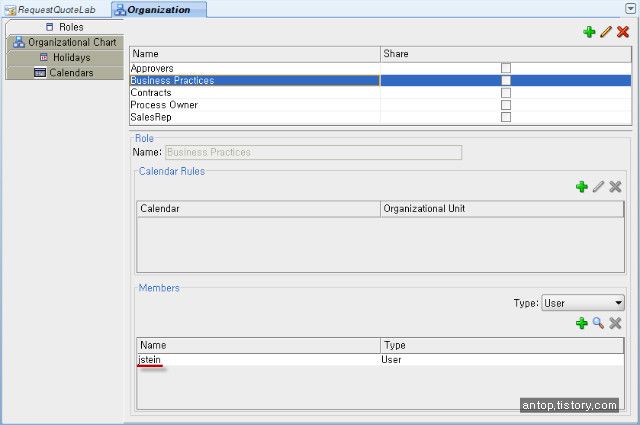Click the members Name column header
640x425 pixels.
(x=258, y=345)
